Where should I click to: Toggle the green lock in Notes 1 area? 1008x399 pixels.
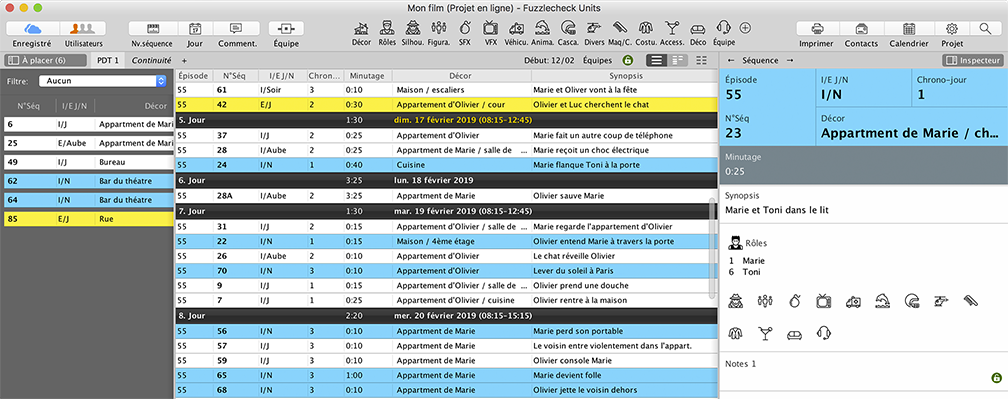click(x=996, y=378)
